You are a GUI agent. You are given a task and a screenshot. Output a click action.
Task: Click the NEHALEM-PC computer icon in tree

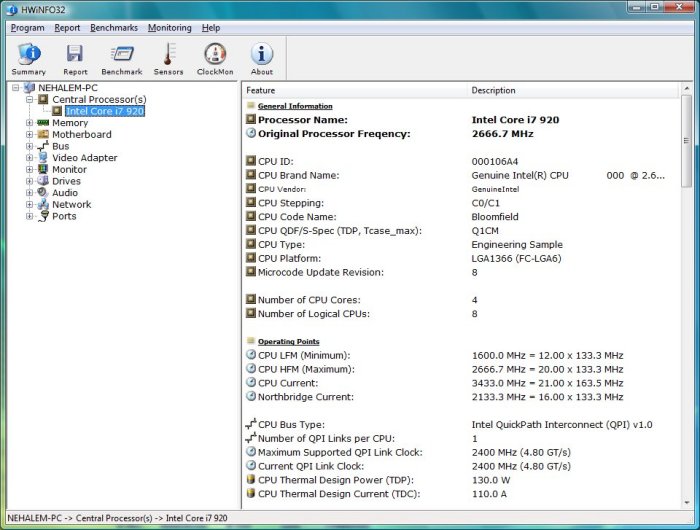point(29,88)
